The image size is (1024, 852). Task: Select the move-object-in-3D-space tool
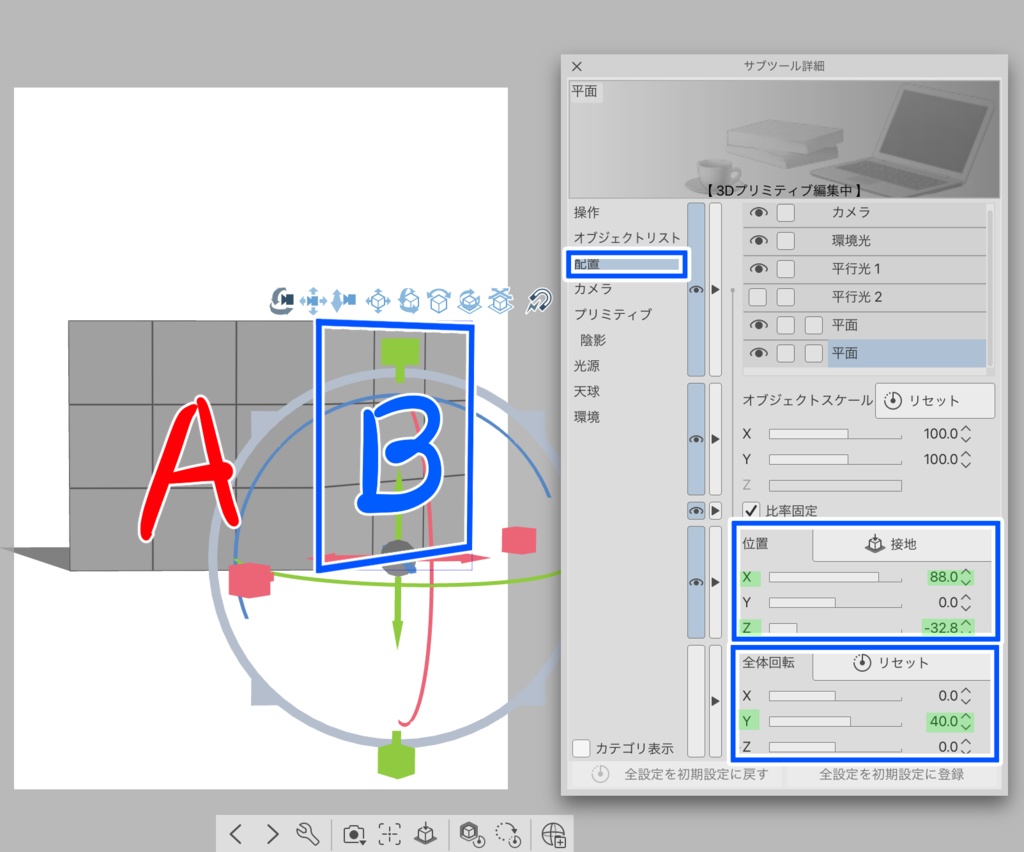point(377,301)
